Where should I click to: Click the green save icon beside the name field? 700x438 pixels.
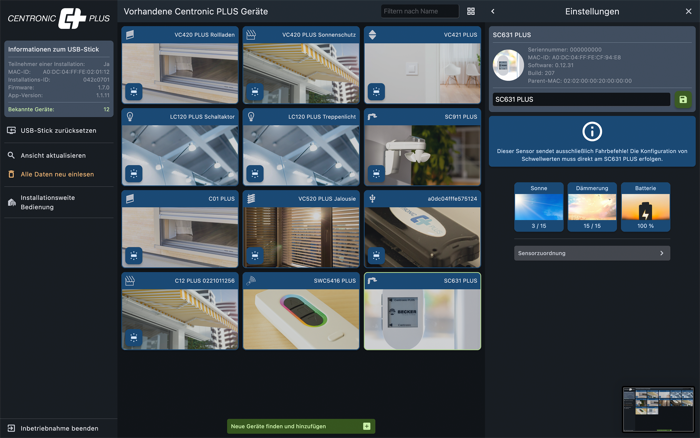coord(683,100)
